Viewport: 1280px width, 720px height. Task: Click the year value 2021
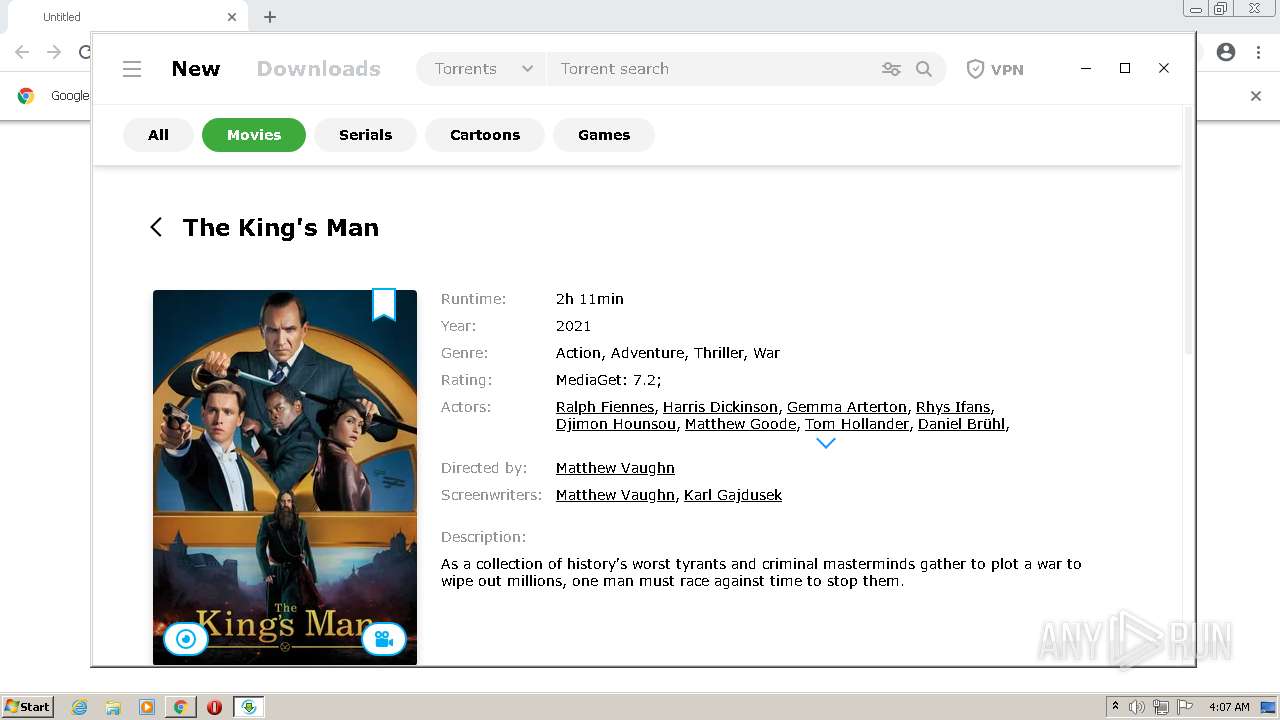click(573, 326)
